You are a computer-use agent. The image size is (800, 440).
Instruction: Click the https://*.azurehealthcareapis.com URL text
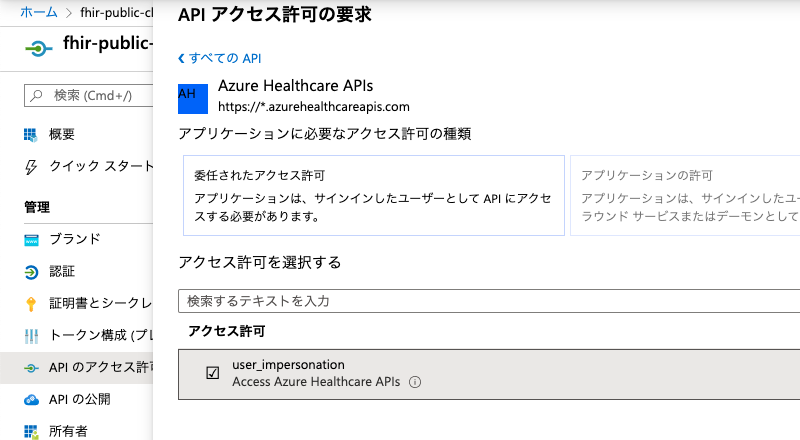click(x=314, y=107)
